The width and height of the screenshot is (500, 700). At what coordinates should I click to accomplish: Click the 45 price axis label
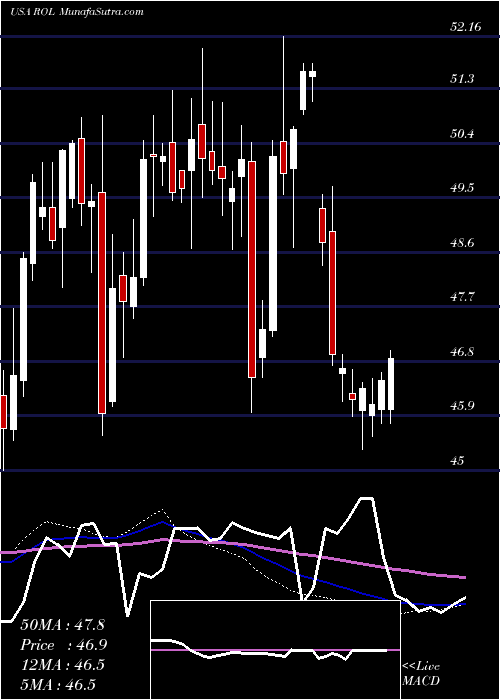point(458,460)
